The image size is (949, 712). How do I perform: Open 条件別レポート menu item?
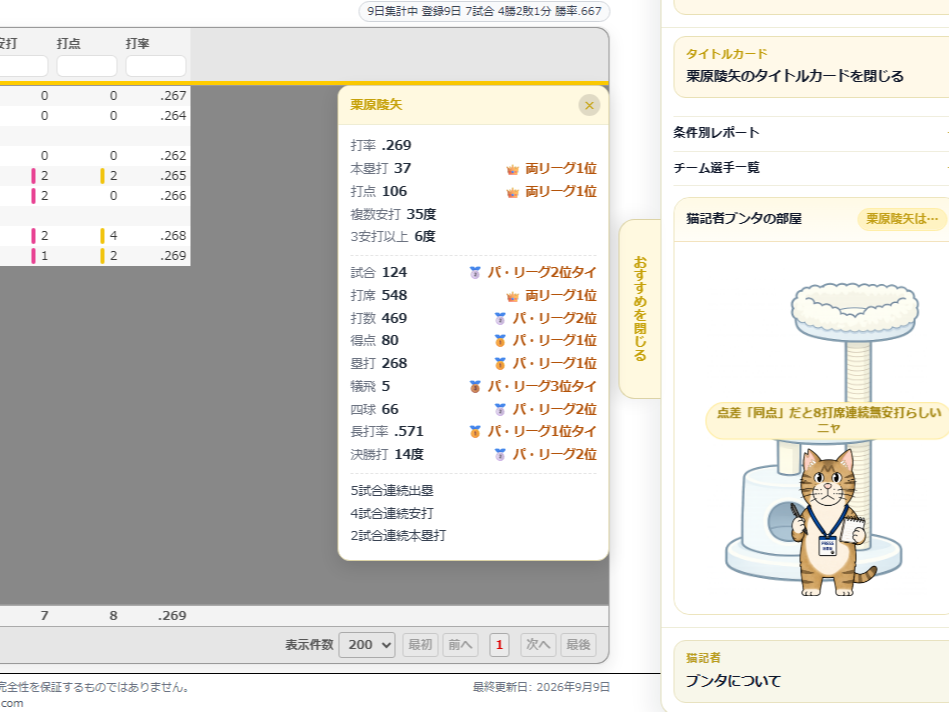[x=811, y=133]
